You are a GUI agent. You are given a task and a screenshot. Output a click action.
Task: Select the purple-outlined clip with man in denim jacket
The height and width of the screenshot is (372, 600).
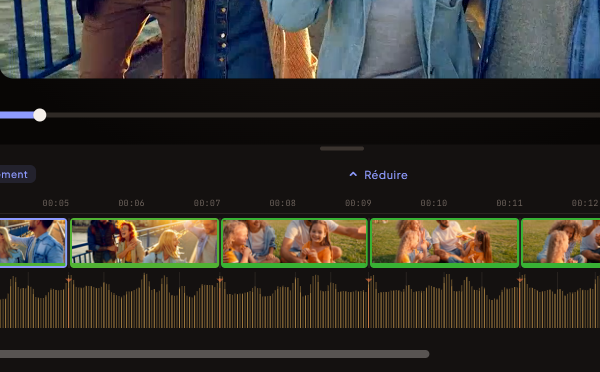click(x=33, y=243)
